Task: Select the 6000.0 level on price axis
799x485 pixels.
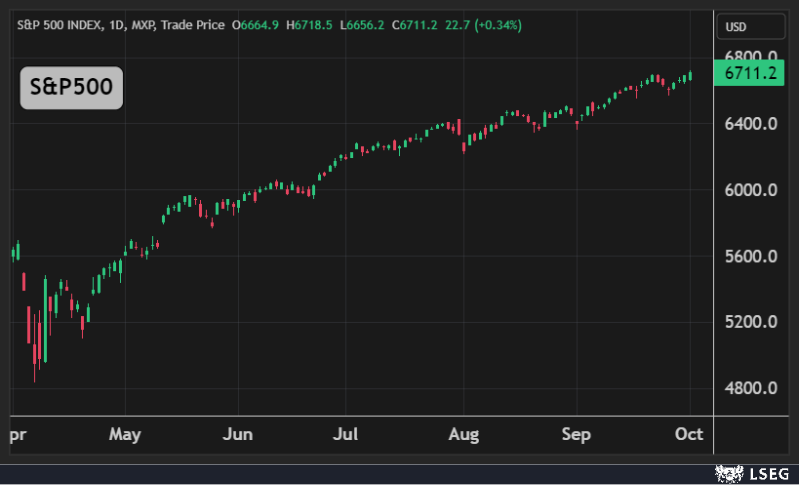Action: point(751,190)
